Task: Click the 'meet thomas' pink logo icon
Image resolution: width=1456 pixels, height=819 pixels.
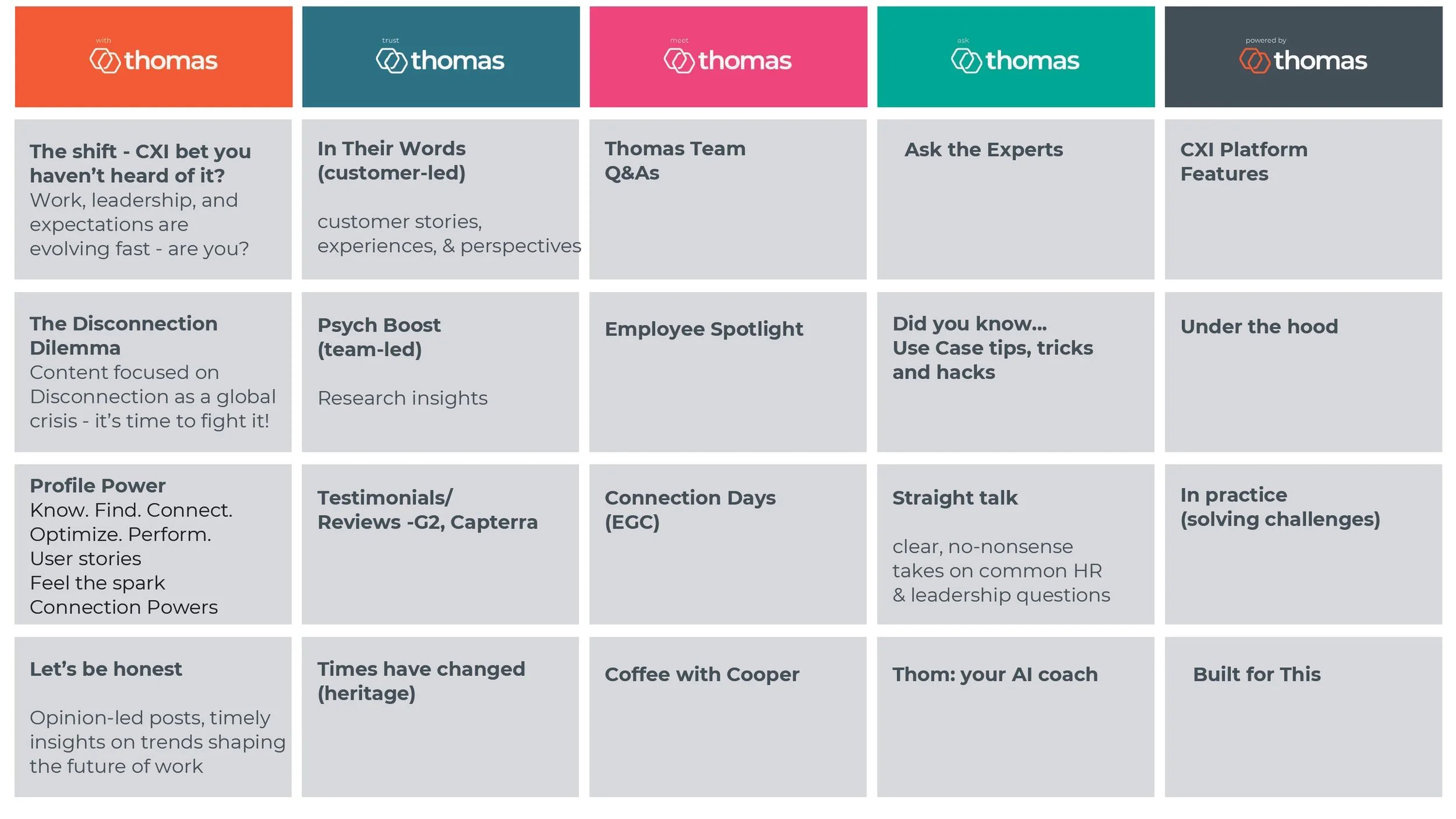Action: (x=679, y=61)
